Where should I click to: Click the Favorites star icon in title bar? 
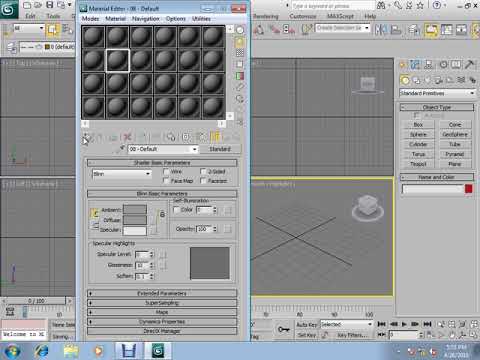click(420, 5)
